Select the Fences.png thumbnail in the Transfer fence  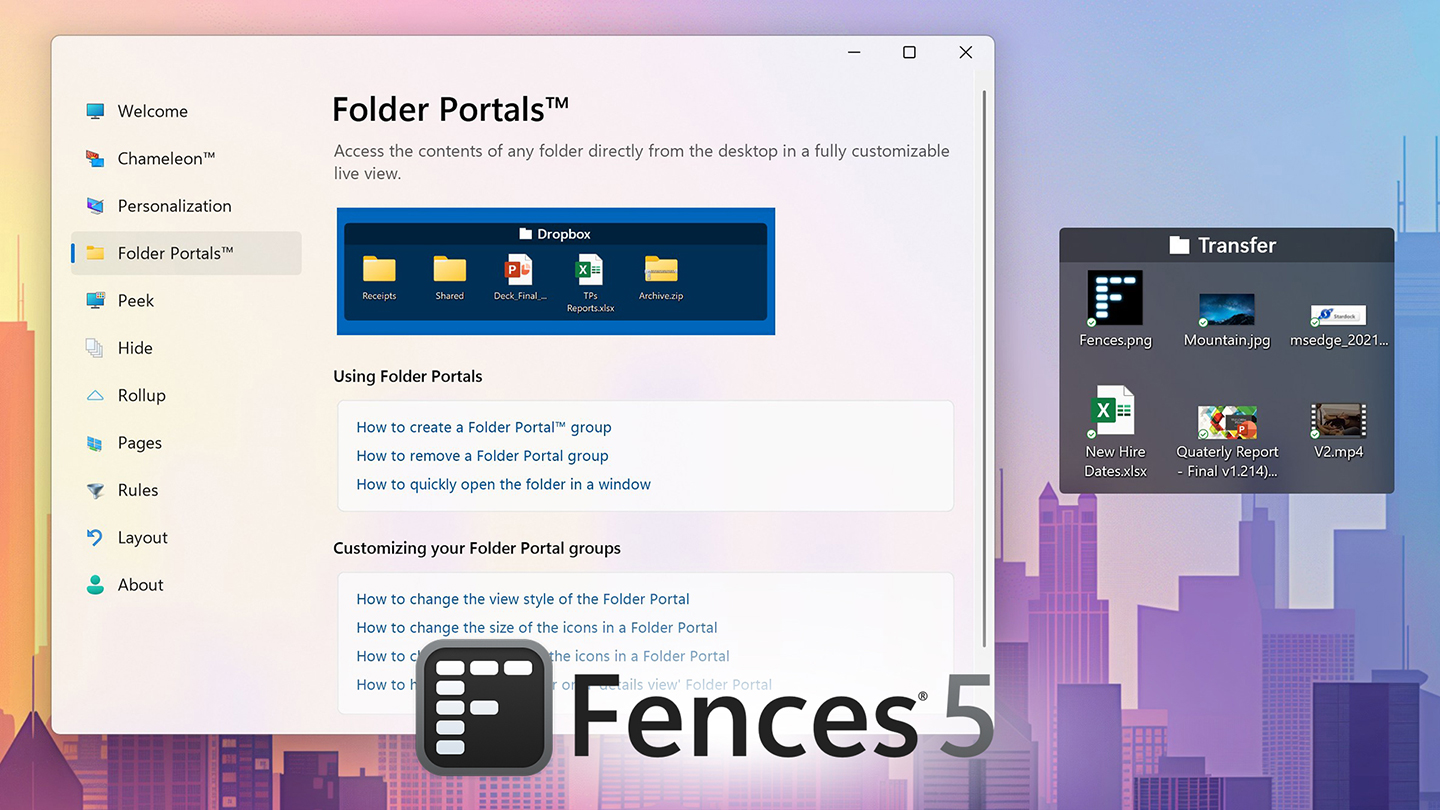coord(1113,297)
